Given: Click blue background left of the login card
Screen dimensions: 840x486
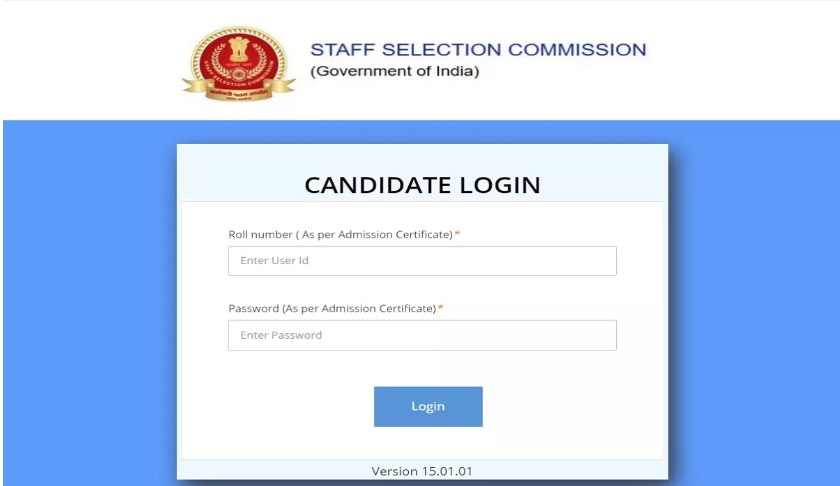Looking at the screenshot, I should (x=88, y=300).
